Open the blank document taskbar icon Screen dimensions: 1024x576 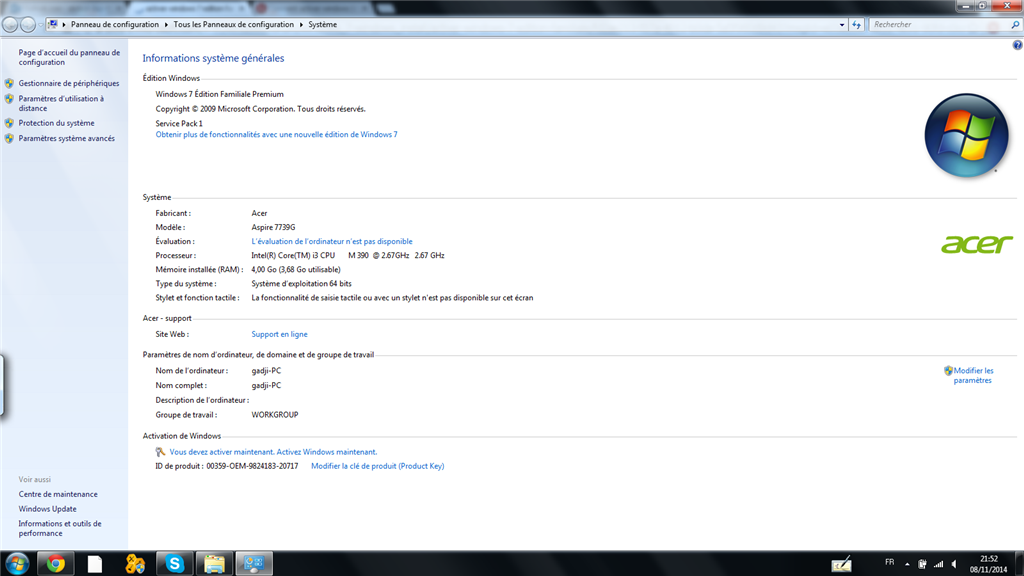click(x=95, y=564)
